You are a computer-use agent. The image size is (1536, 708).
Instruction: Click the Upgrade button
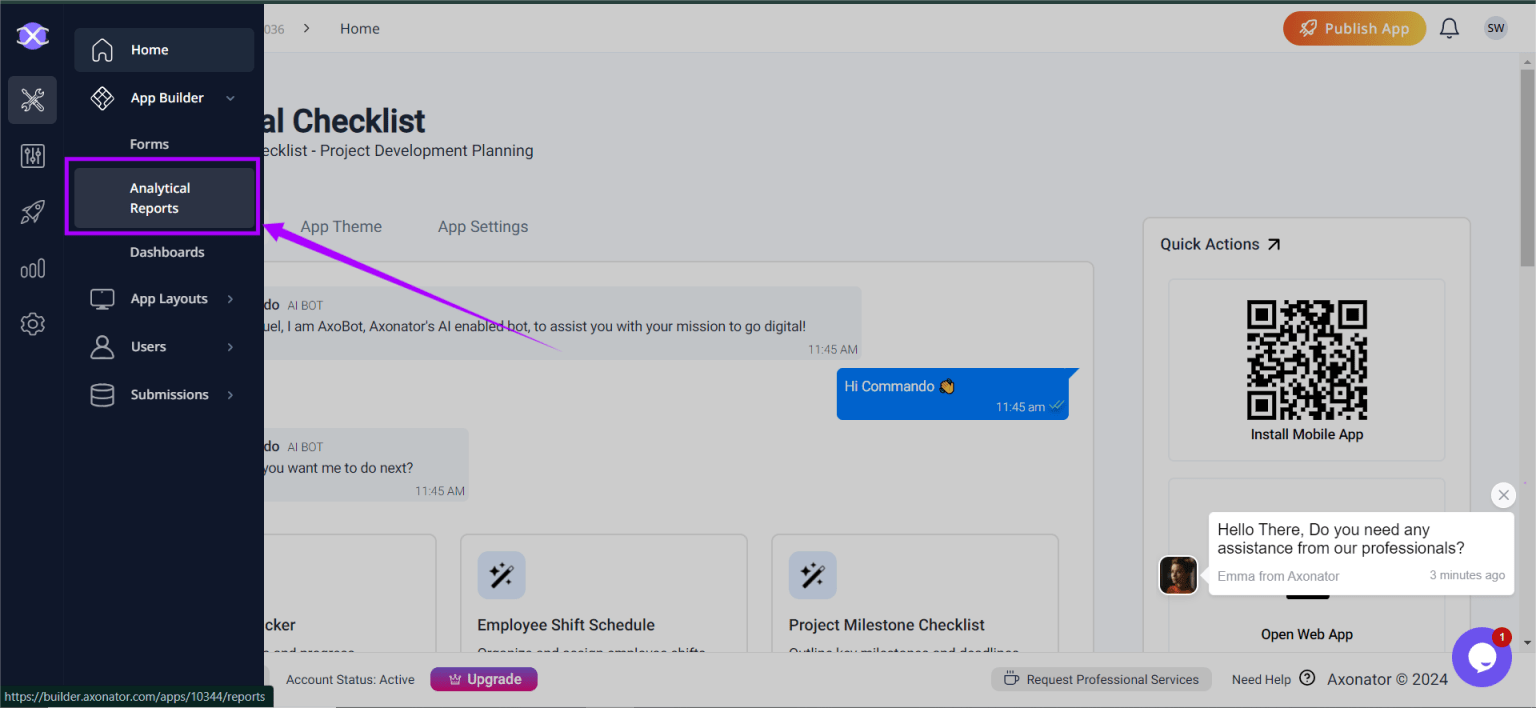[484, 679]
